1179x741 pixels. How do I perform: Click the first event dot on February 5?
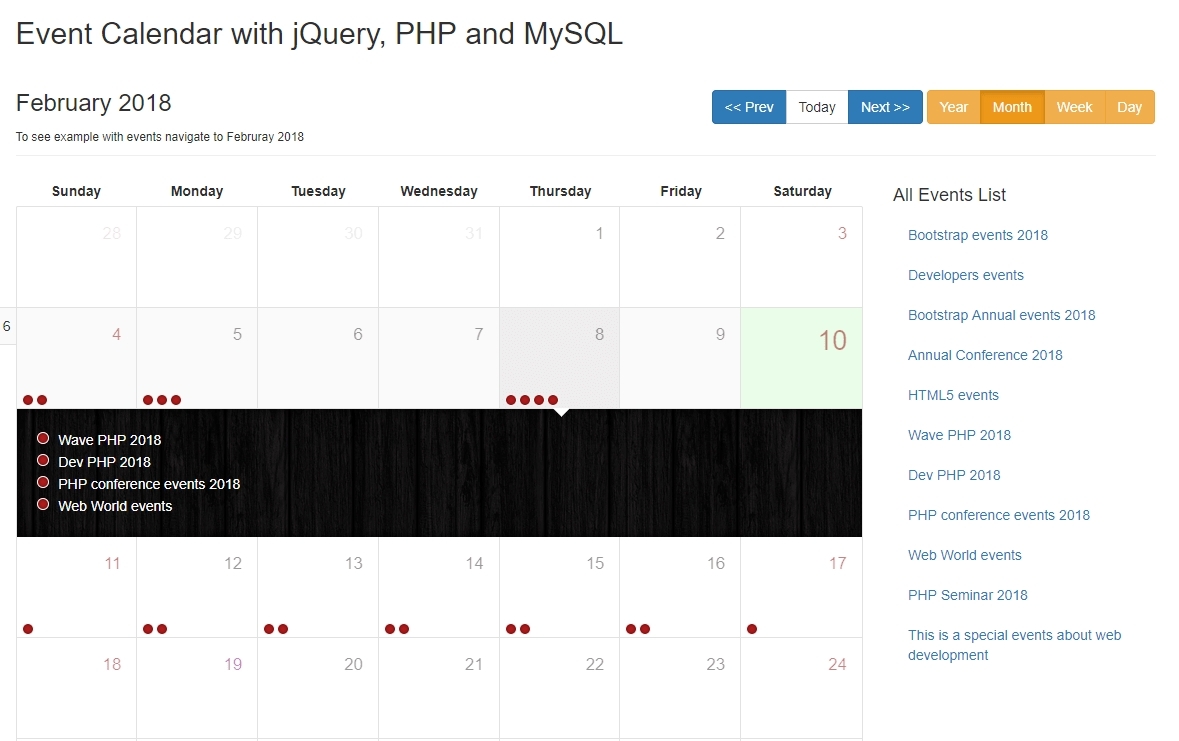coord(148,399)
